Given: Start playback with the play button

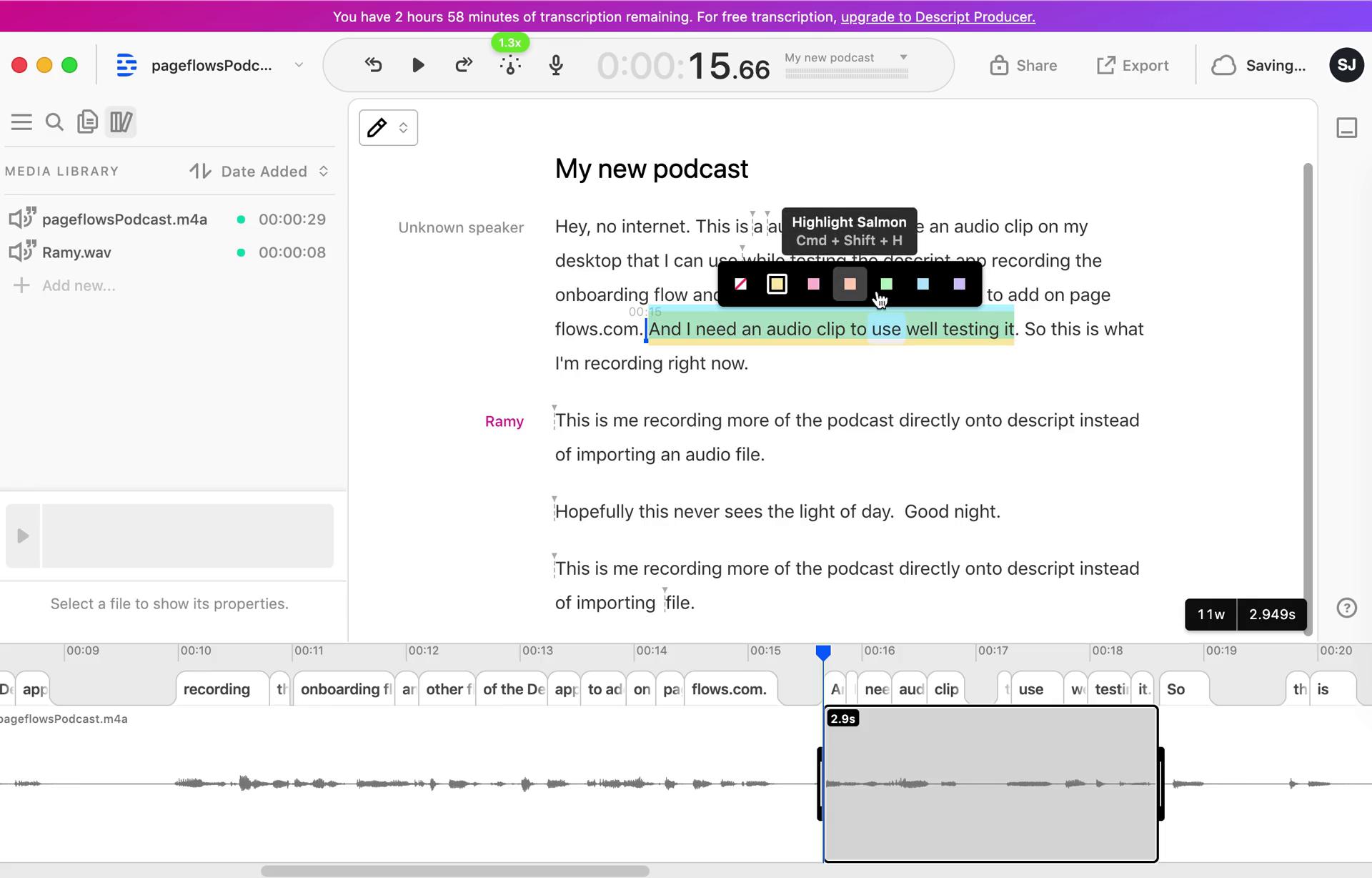Looking at the screenshot, I should click(x=418, y=65).
